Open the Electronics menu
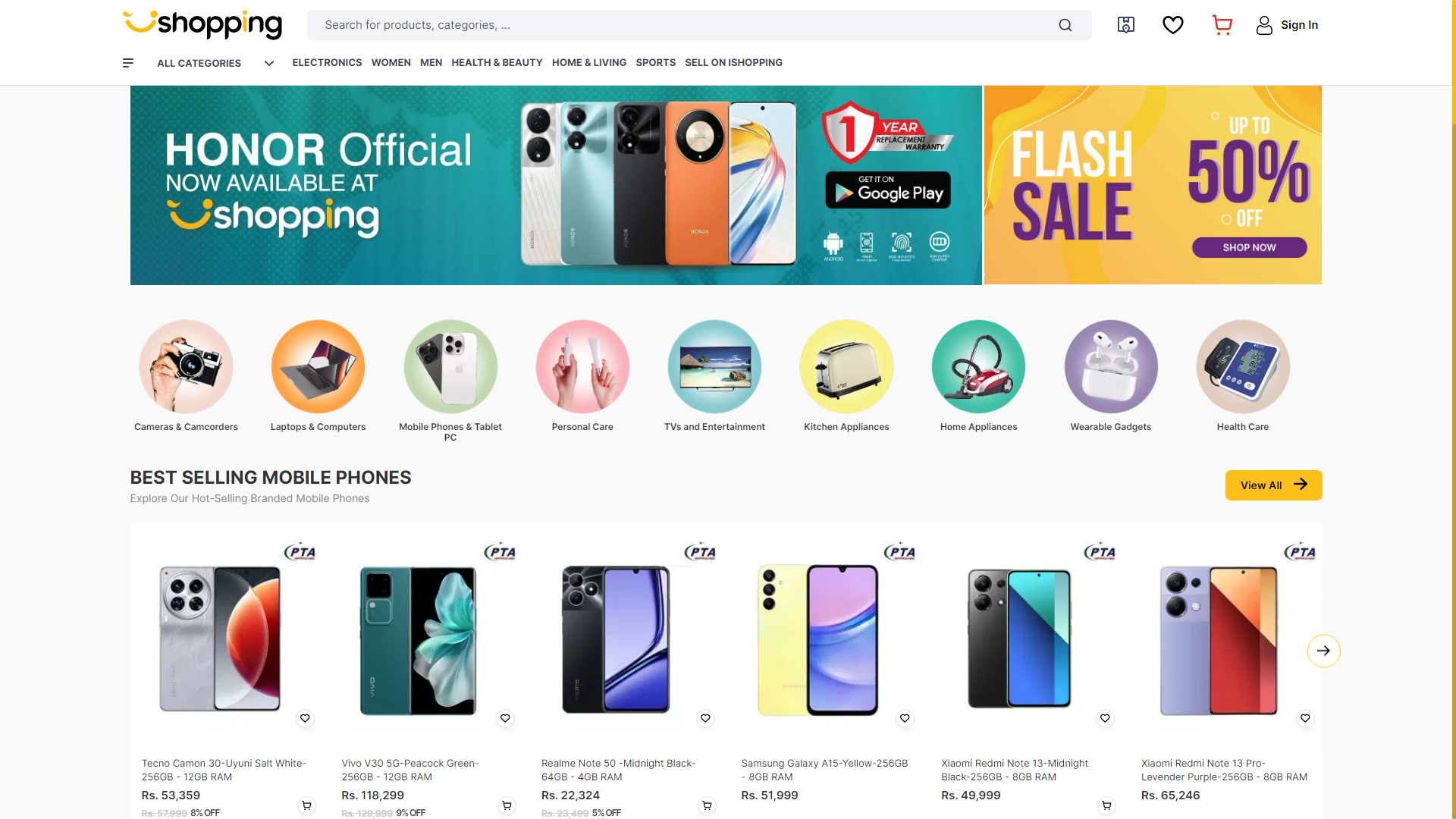1456x819 pixels. (327, 63)
